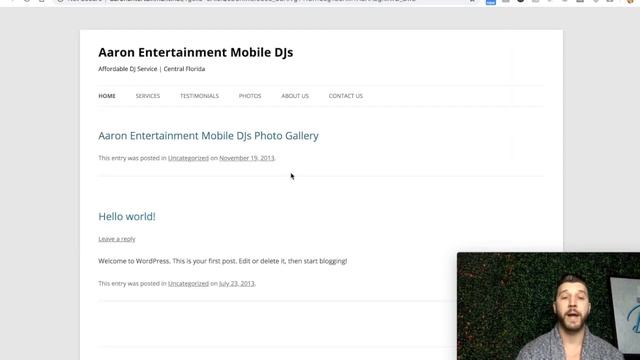Open Uncategorized link in Photo Gallery post
The image size is (640, 360).
[x=188, y=158]
